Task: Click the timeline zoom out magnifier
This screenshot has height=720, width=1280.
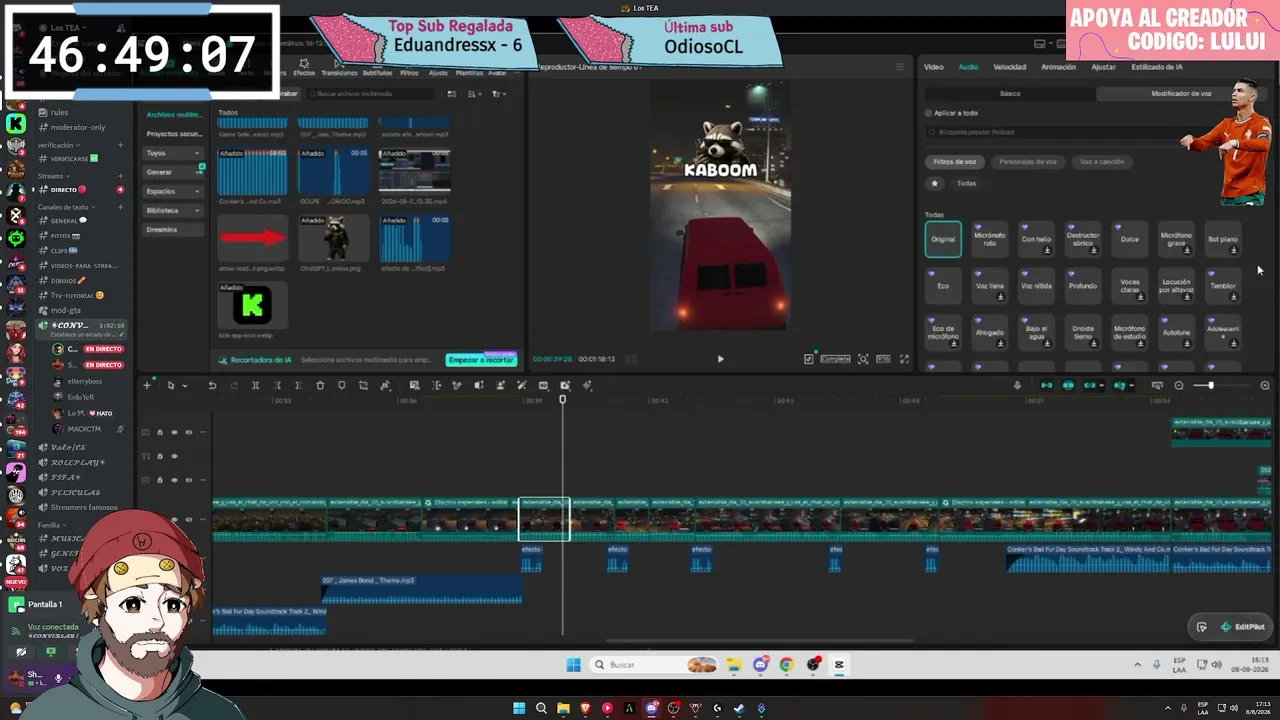Action: pos(1179,386)
